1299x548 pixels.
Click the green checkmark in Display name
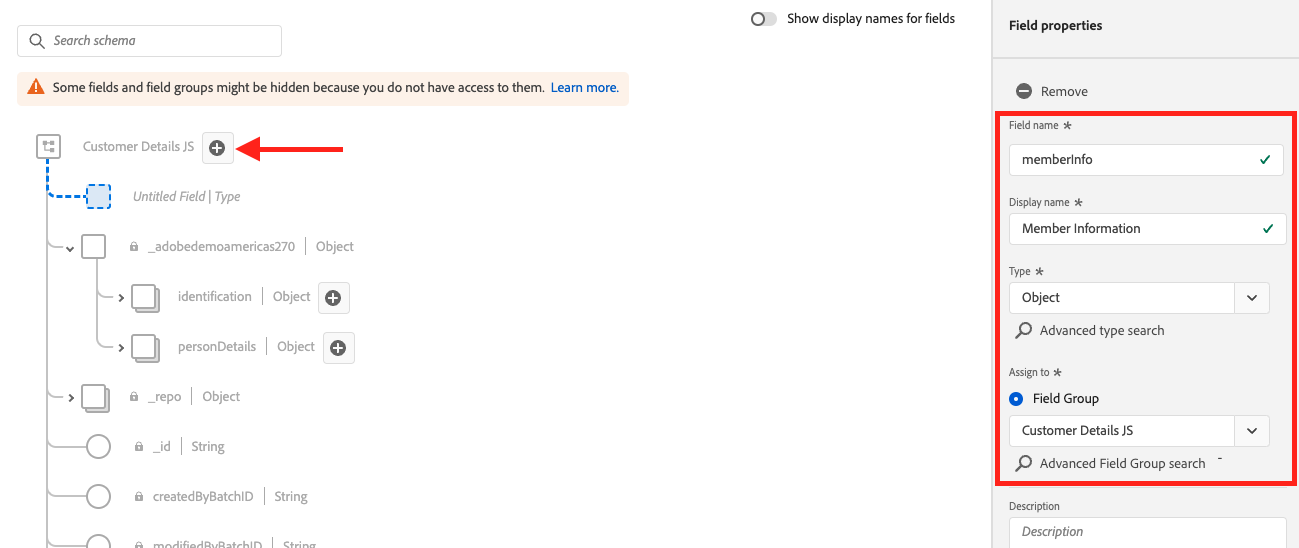coord(1266,228)
